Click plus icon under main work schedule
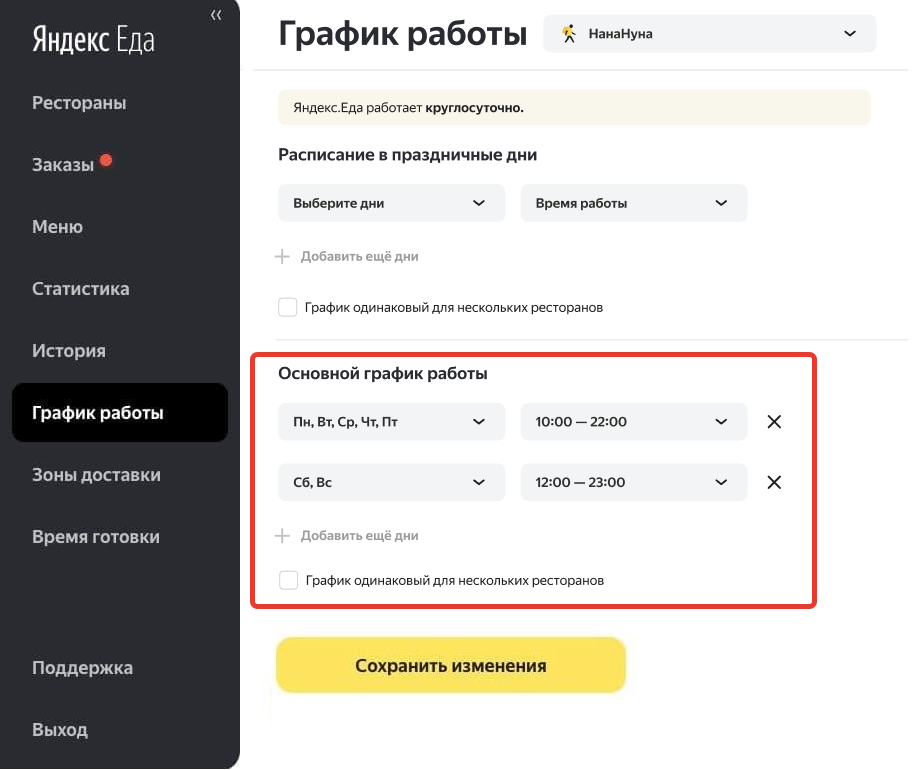Screen dimensions: 913x770 point(283,536)
